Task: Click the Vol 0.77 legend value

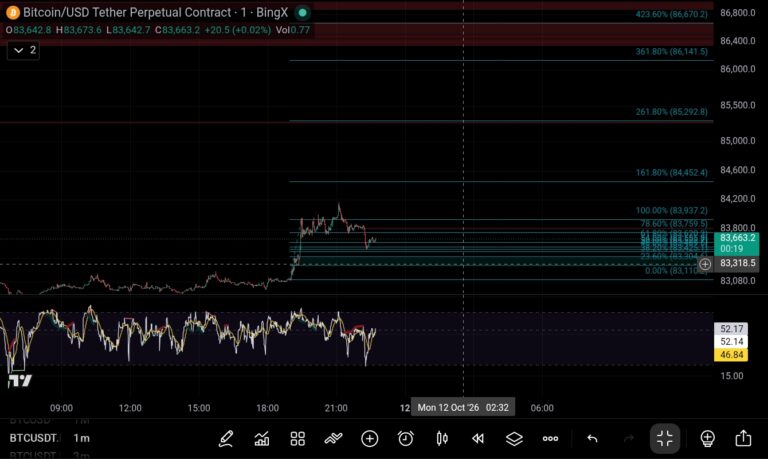Action: click(292, 30)
